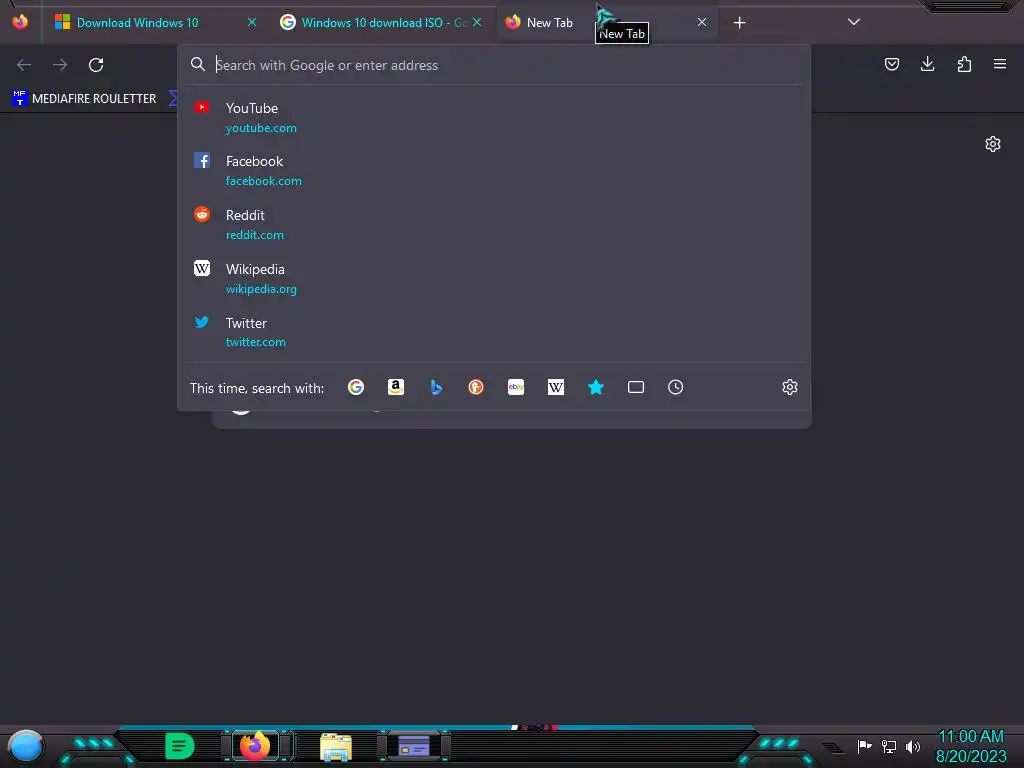Screen dimensions: 1024x768
Task: Go forward one page
Action: [60, 65]
